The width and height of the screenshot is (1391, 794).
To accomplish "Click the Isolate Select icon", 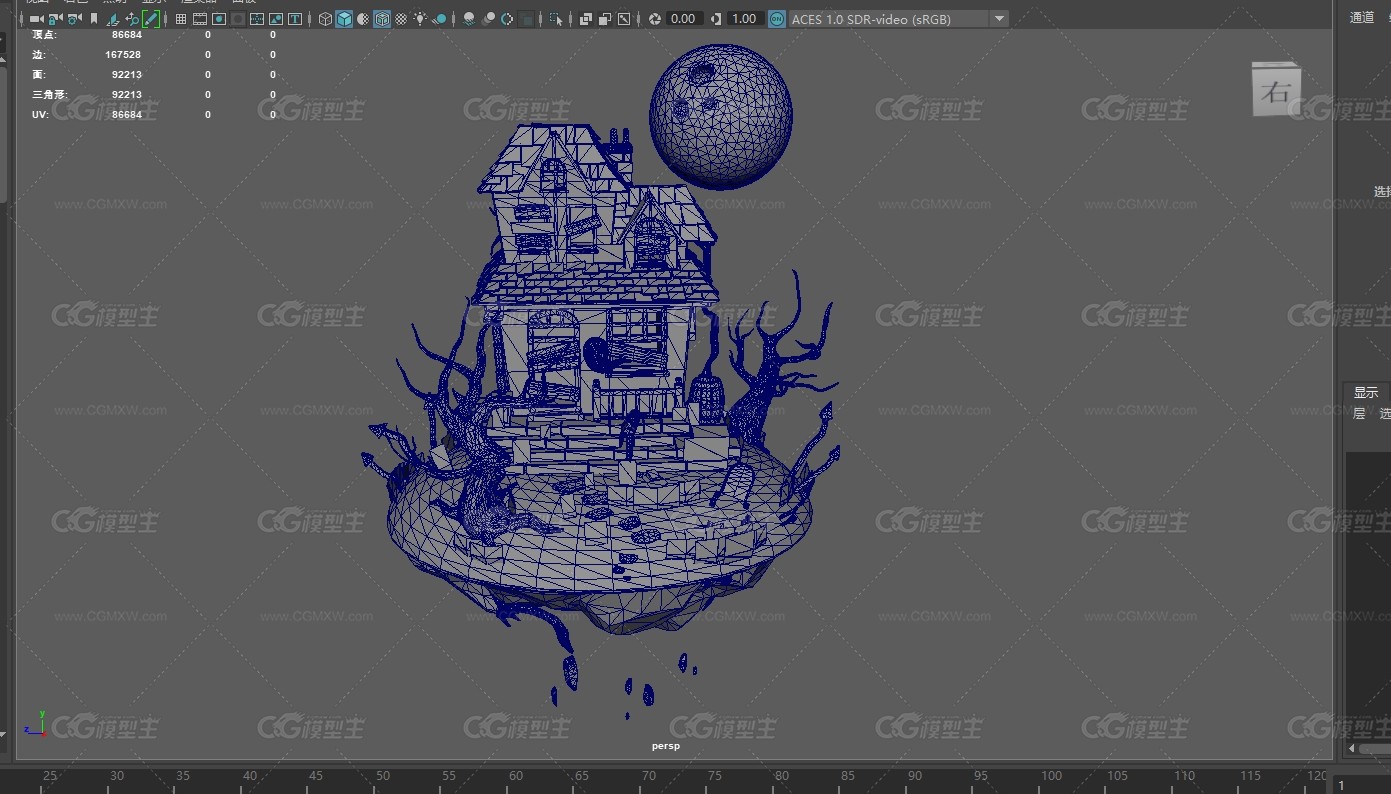I will click(x=556, y=19).
